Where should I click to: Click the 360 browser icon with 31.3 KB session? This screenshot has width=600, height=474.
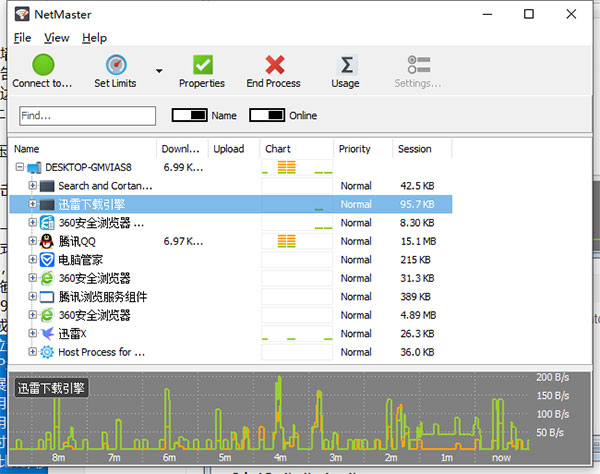coord(47,278)
